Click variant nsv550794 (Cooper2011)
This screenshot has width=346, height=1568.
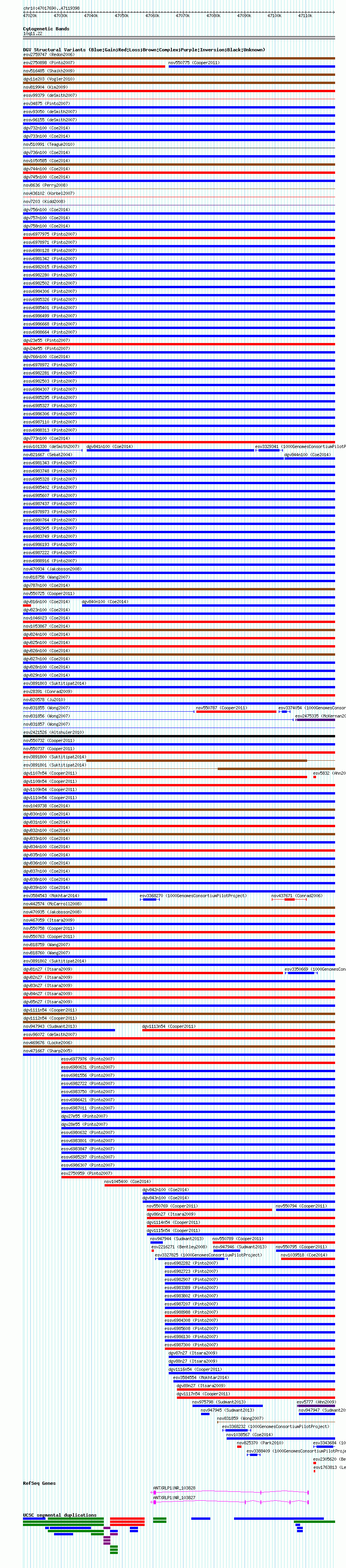(x=301, y=1206)
